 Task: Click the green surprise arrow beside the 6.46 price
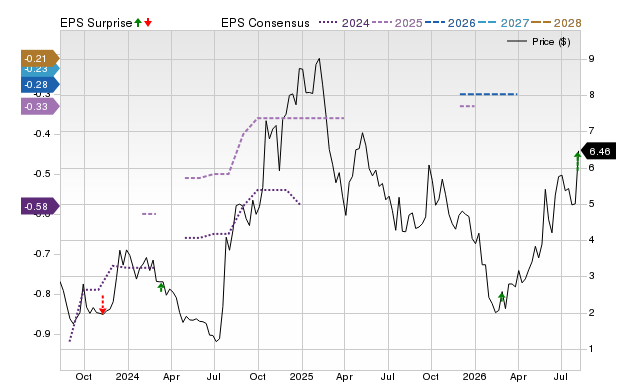click(x=577, y=160)
